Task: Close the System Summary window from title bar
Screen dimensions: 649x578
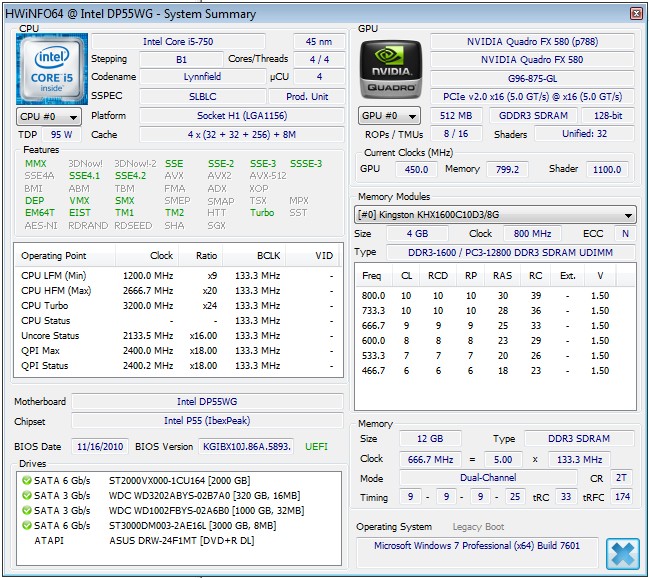Action: pyautogui.click(x=637, y=13)
